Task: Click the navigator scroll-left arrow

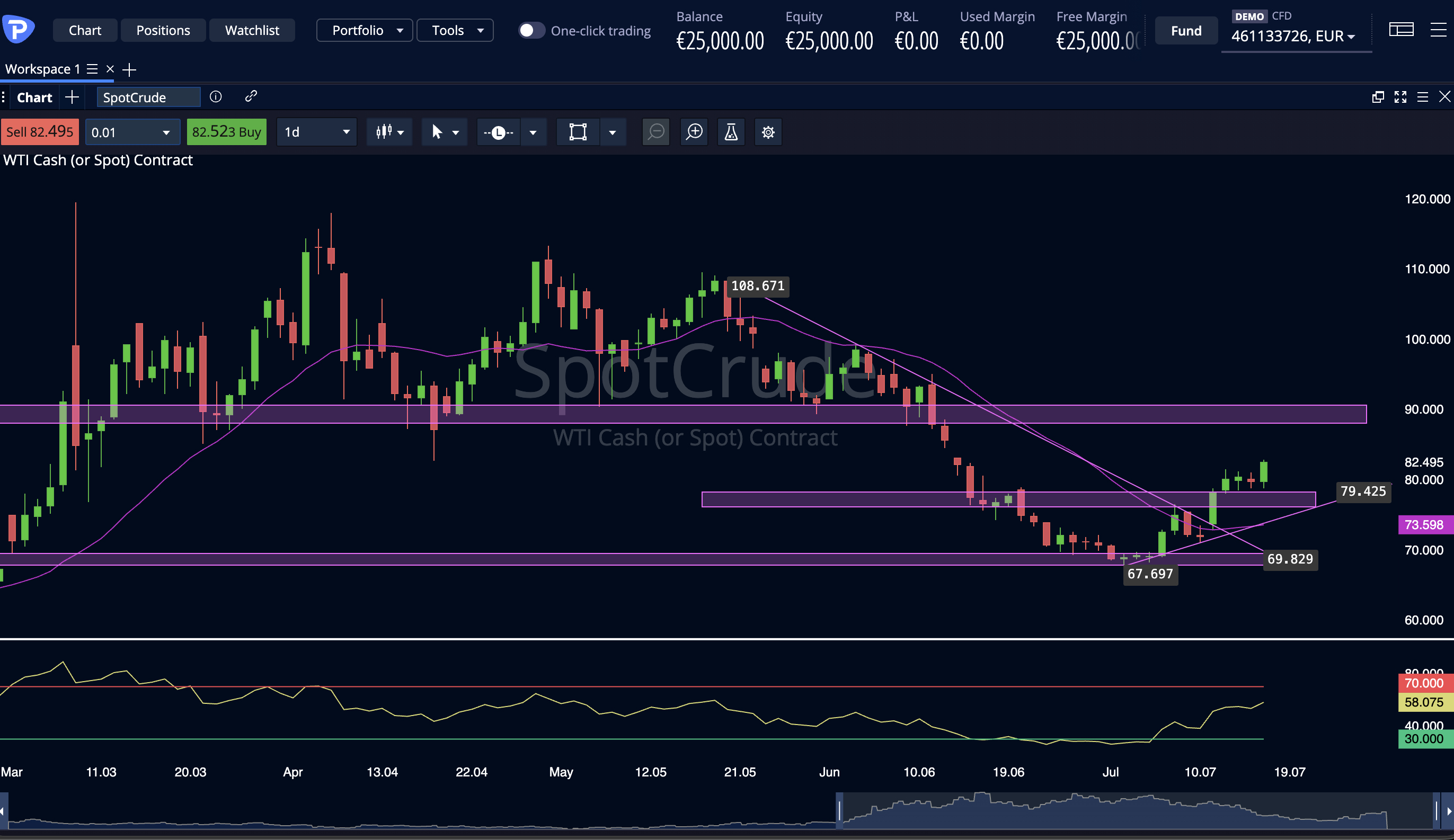Action: [4, 811]
